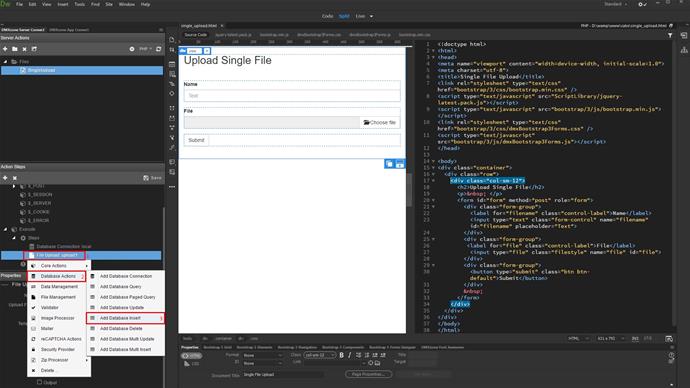Remove the selected action step with the X icon
This screenshot has height=388, width=690.
15,178
